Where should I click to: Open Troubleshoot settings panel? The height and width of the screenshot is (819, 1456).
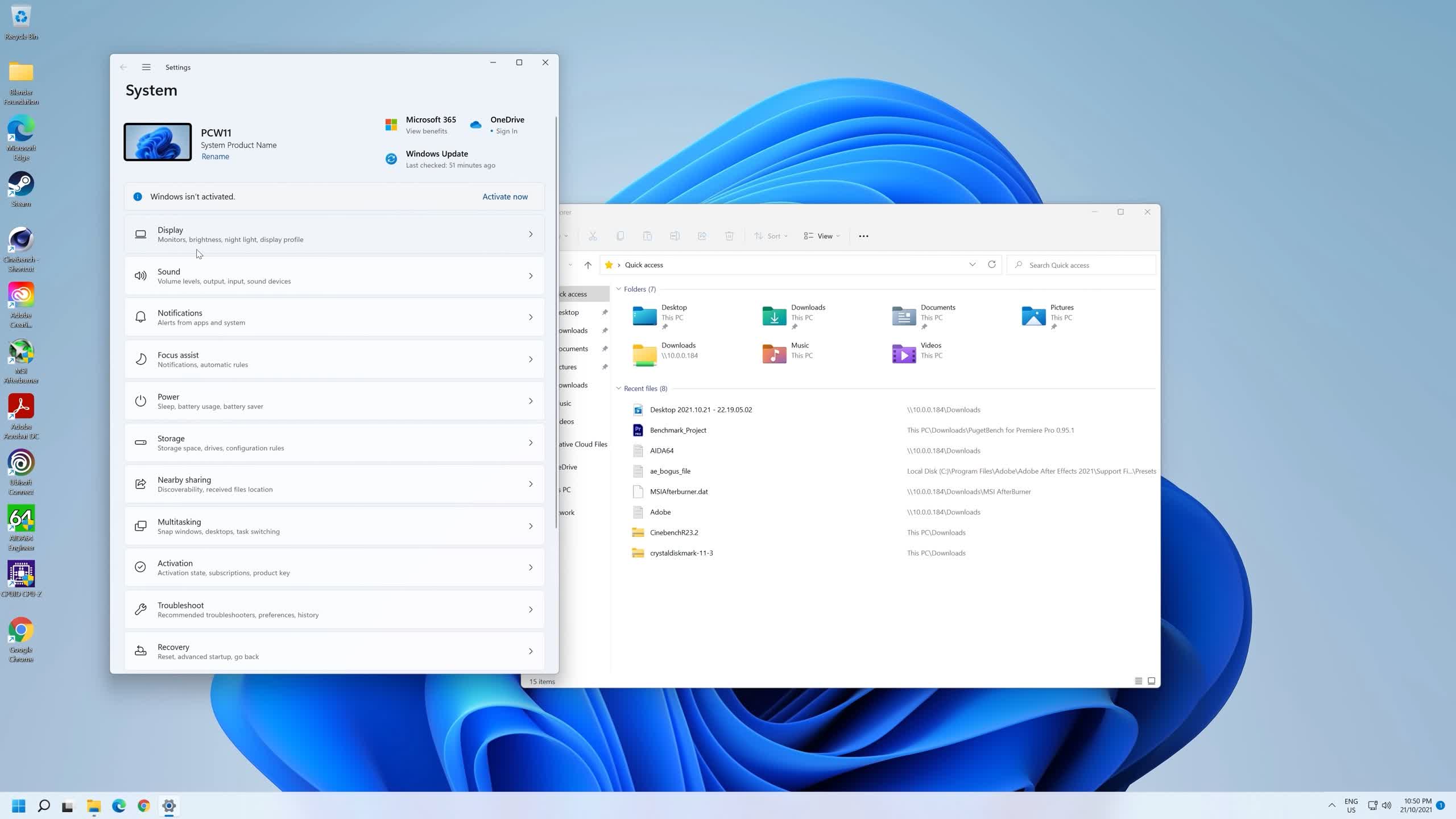(x=335, y=609)
